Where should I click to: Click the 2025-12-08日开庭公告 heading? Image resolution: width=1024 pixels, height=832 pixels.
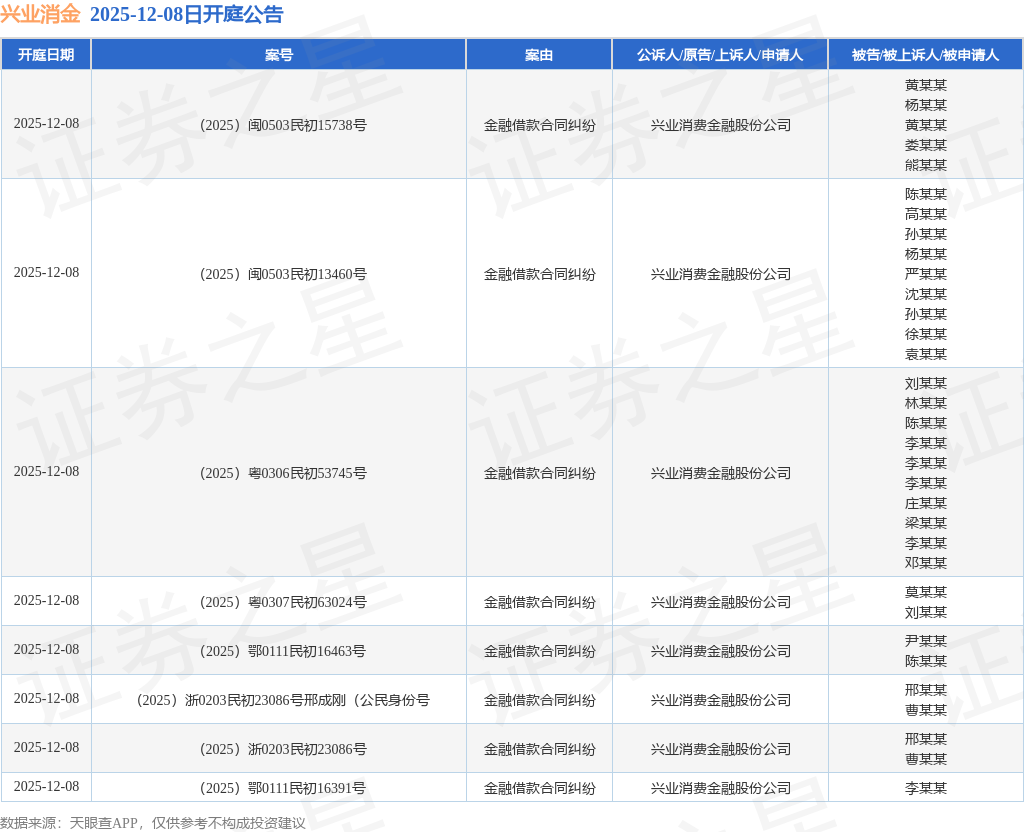tap(187, 14)
